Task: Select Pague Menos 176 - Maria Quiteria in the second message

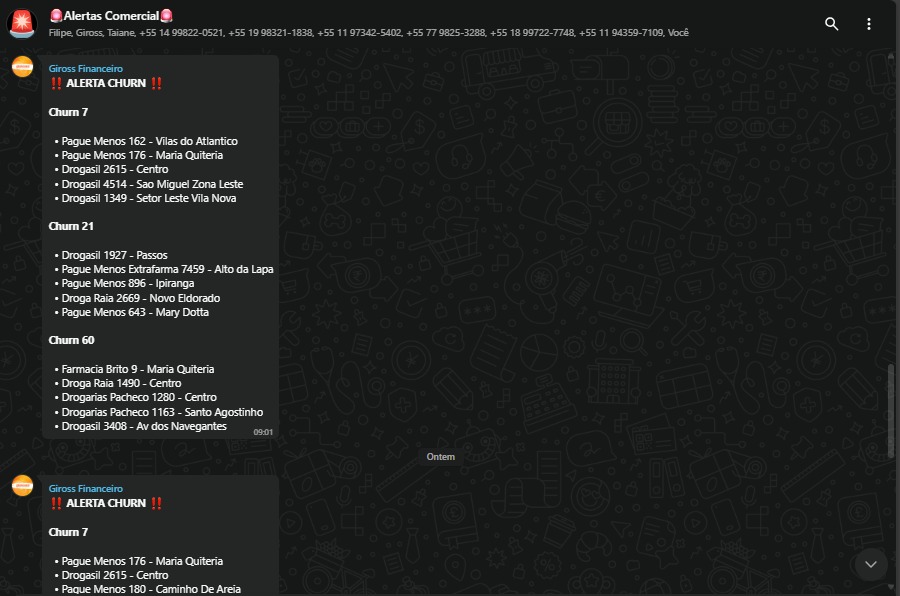Action: [142, 561]
